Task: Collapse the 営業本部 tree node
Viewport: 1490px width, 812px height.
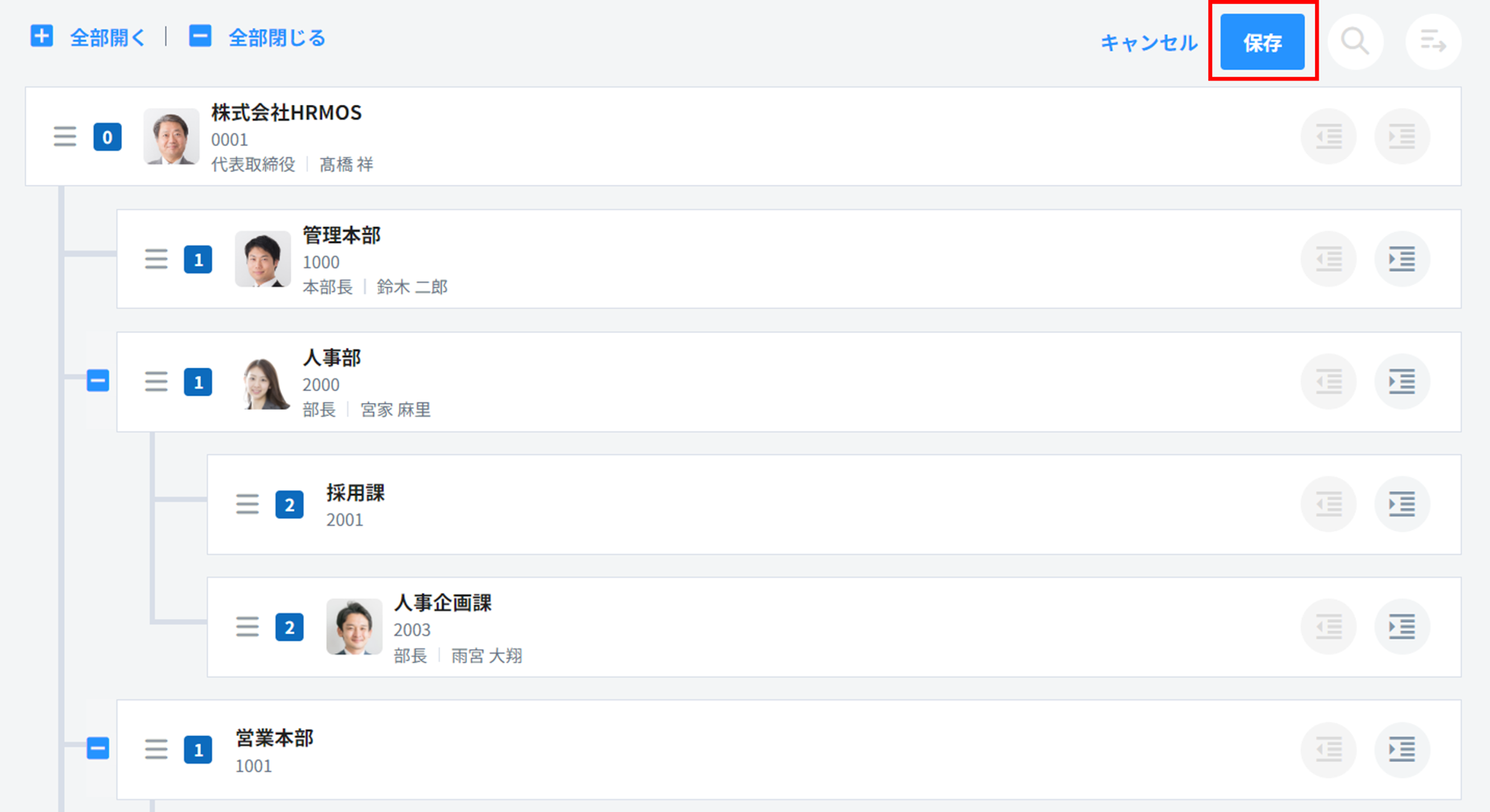Action: pos(98,748)
